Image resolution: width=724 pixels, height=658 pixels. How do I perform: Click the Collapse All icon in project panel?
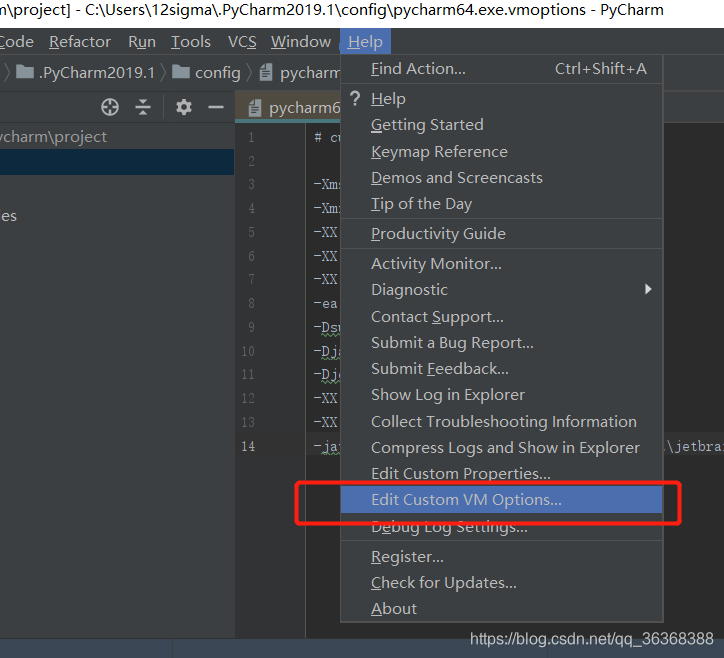pyautogui.click(x=143, y=107)
